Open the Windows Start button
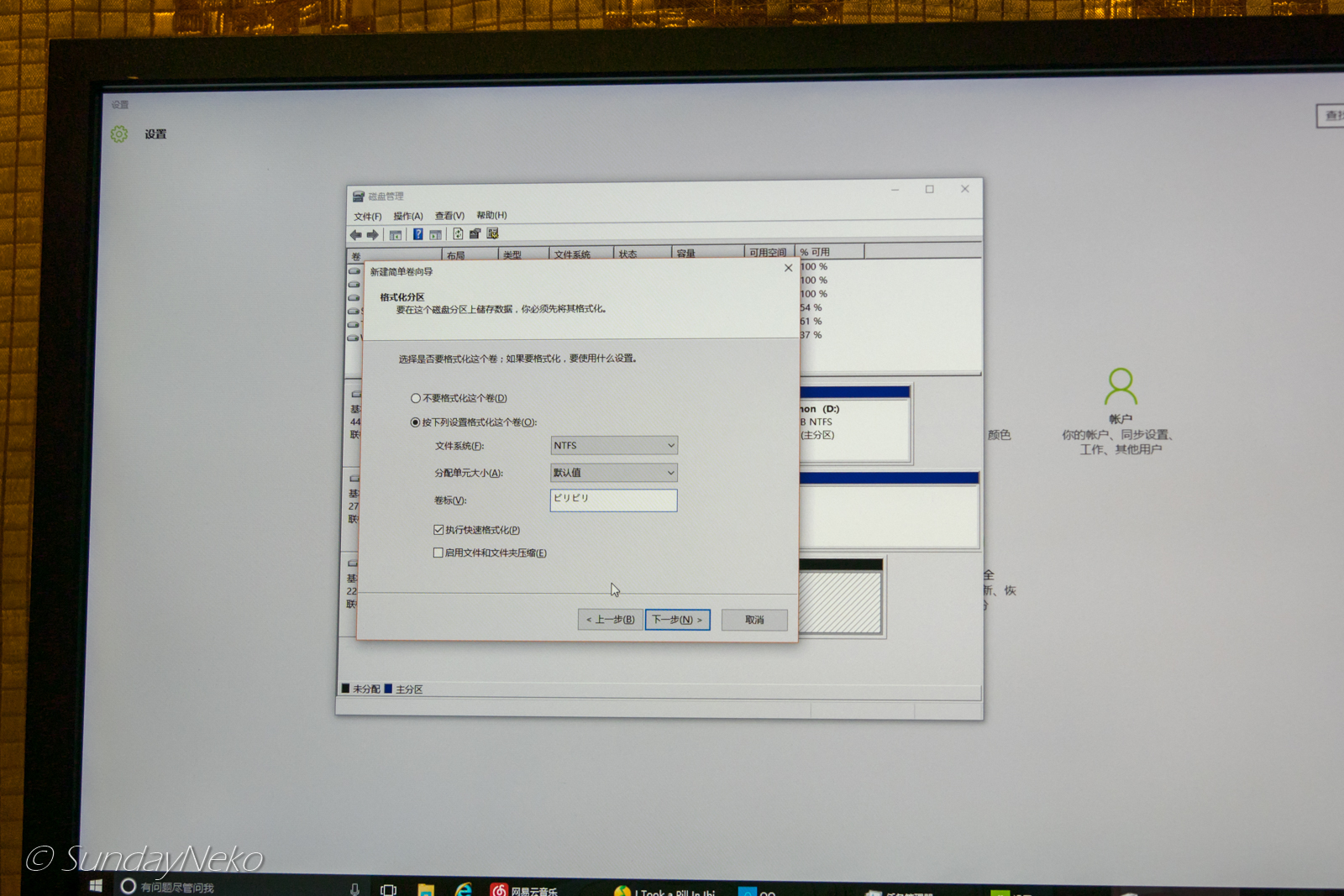The width and height of the screenshot is (1344, 896). [x=96, y=886]
